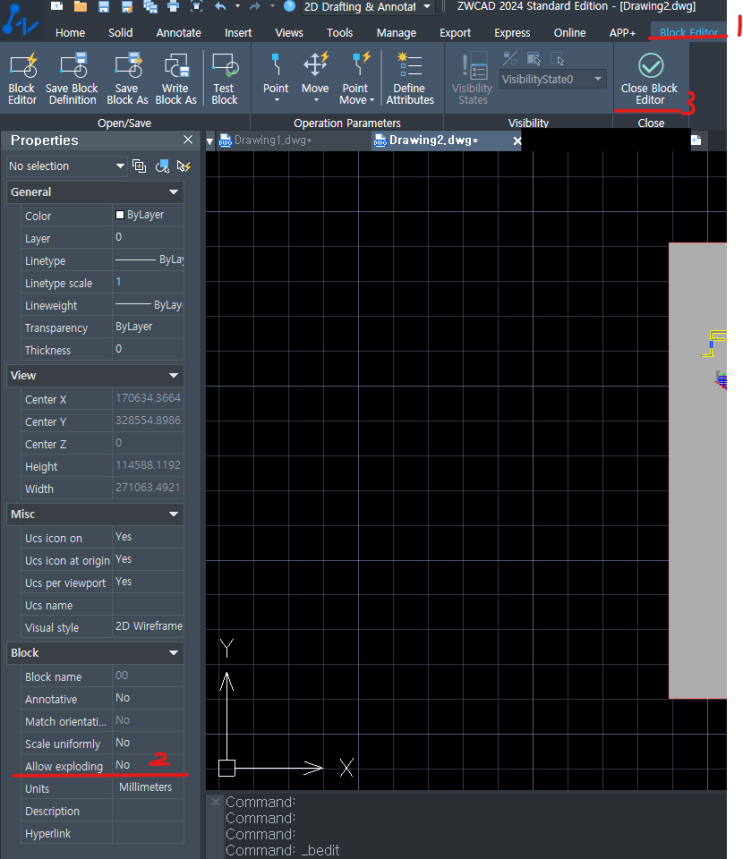Collapse the General properties section
Screen dimensions: 743x859
[x=174, y=192]
